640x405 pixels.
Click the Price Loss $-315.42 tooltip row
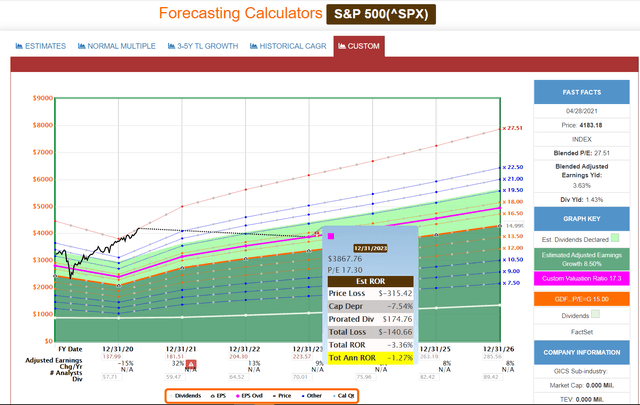(x=371, y=293)
